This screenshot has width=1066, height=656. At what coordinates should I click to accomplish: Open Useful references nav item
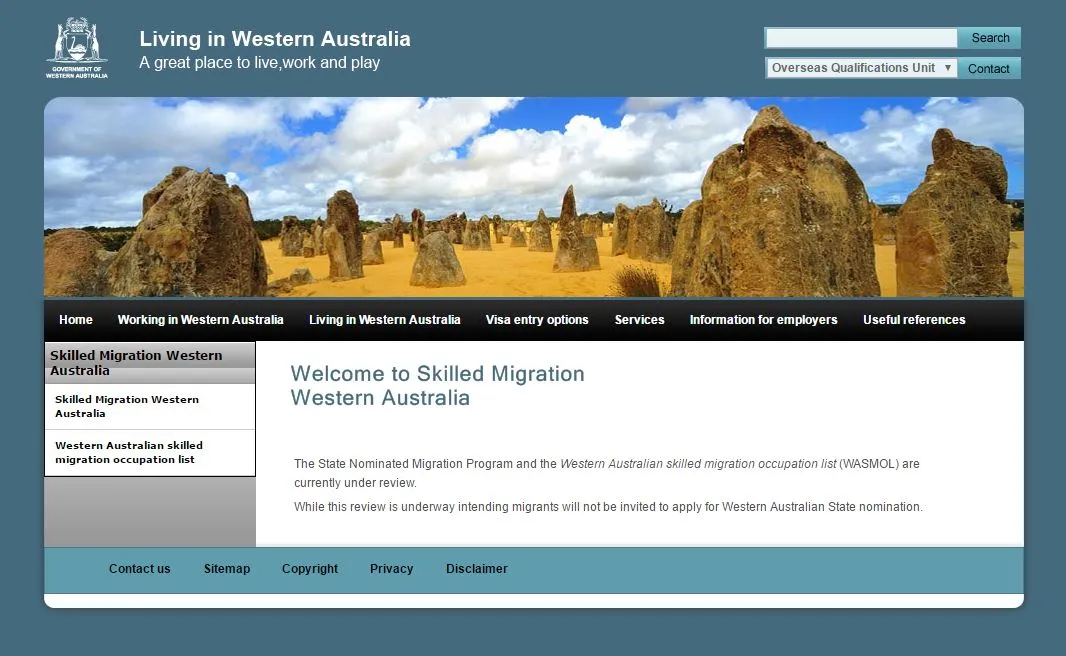click(x=914, y=320)
